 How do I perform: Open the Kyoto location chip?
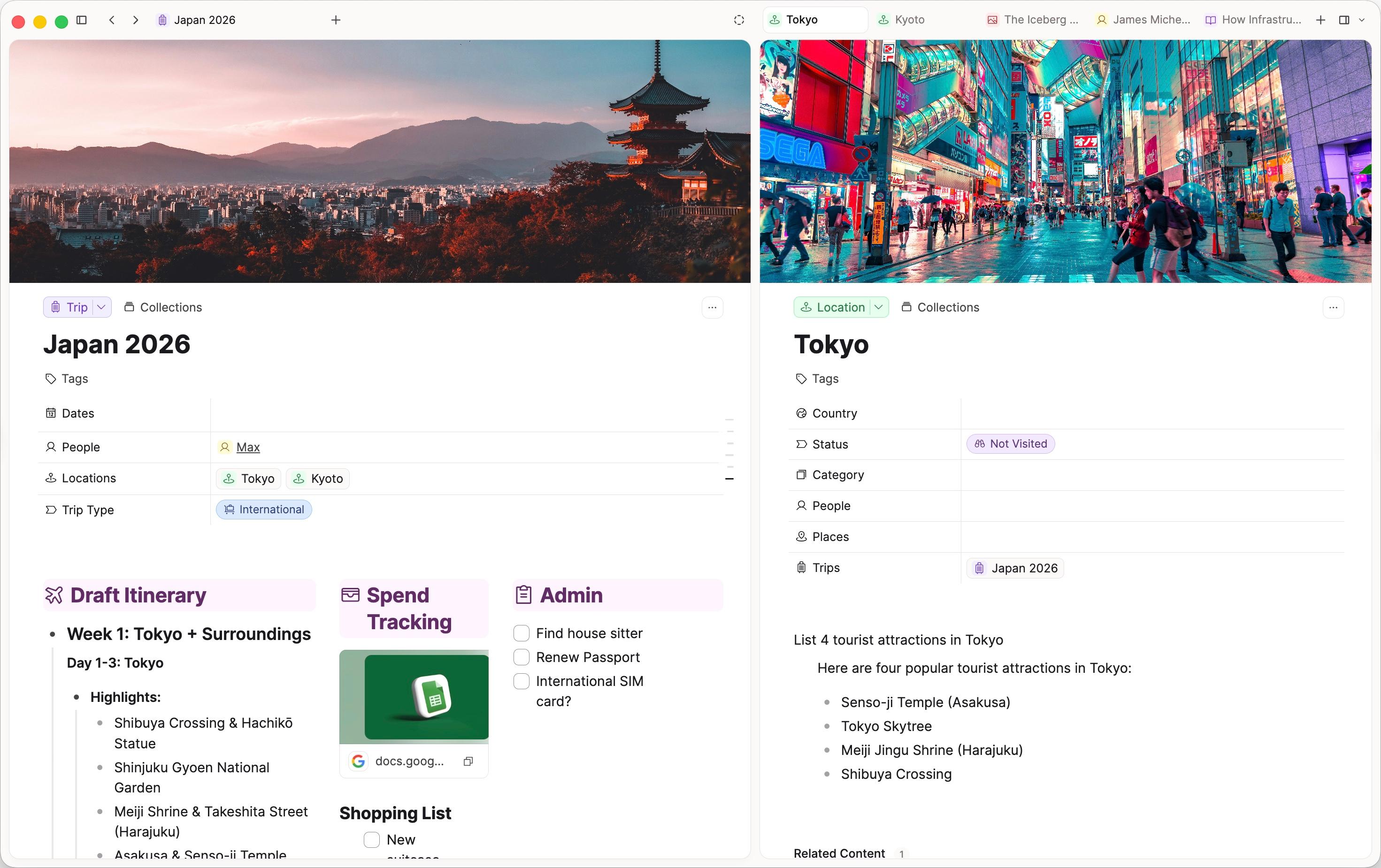point(318,479)
